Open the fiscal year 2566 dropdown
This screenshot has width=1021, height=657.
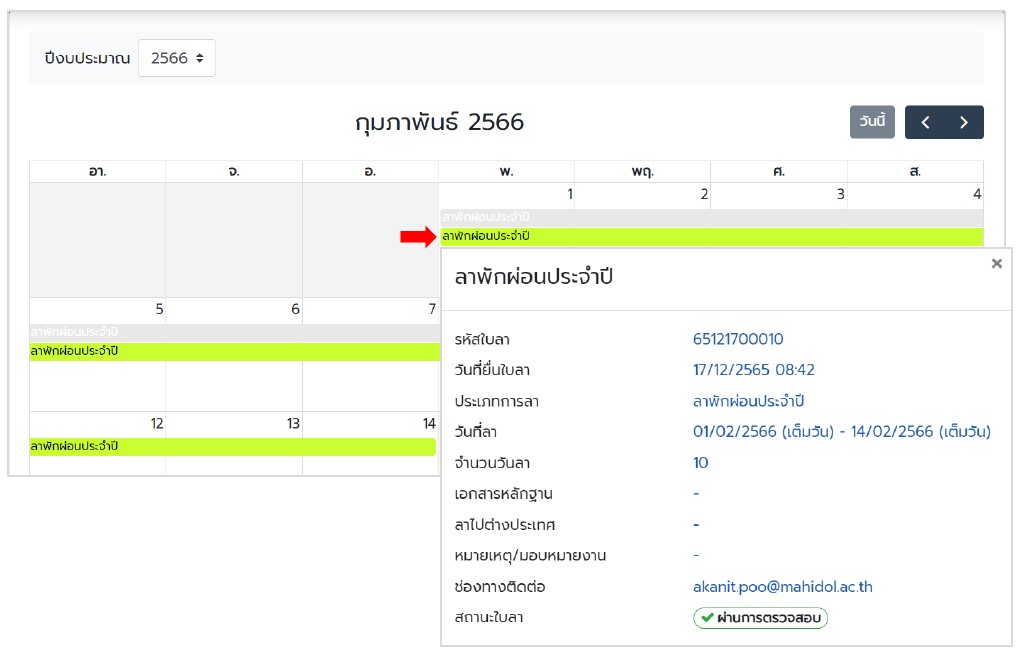tap(177, 58)
